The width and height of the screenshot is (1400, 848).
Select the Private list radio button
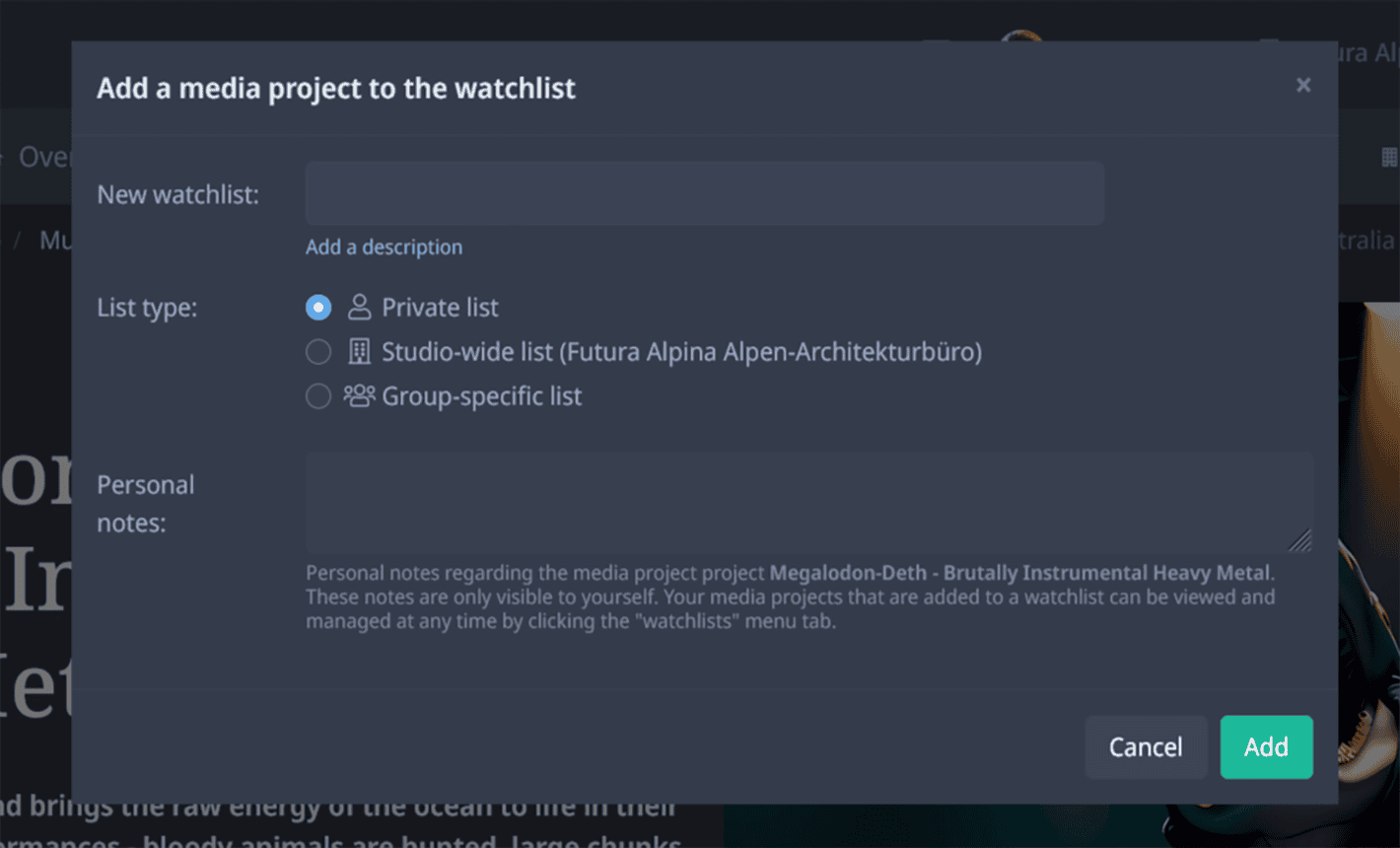click(318, 307)
